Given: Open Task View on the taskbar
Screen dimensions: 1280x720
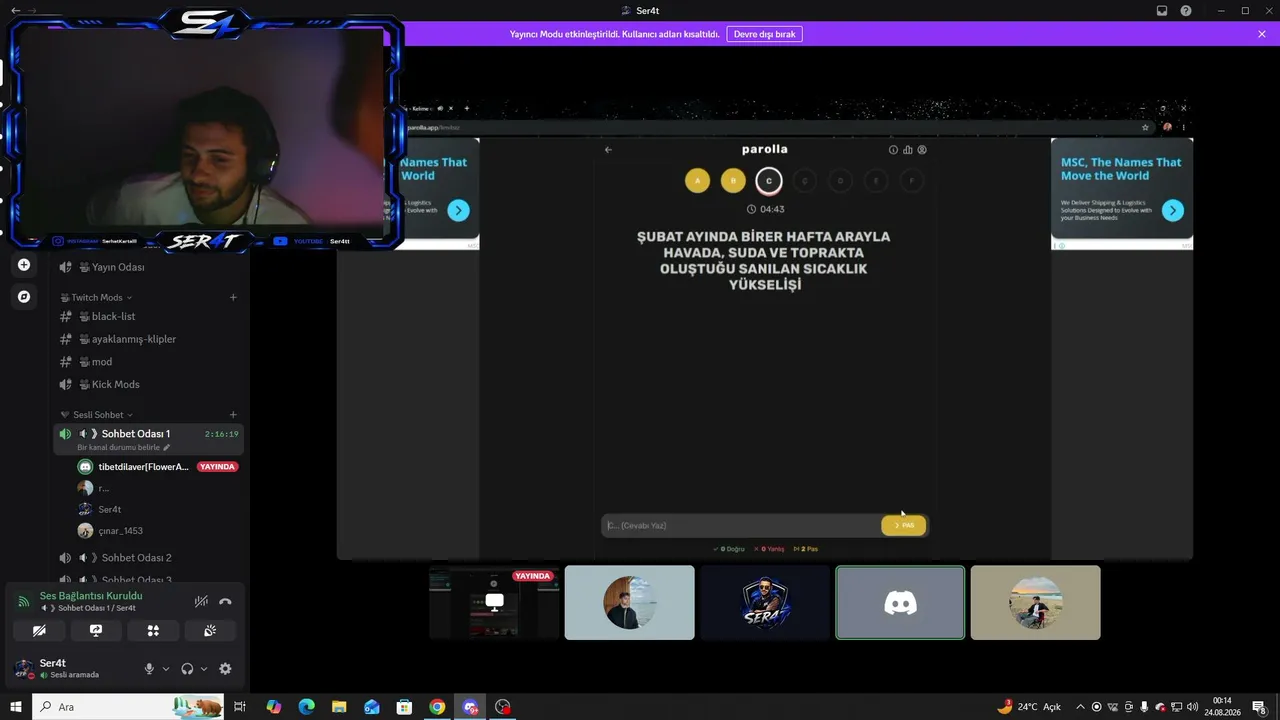Looking at the screenshot, I should [x=240, y=707].
